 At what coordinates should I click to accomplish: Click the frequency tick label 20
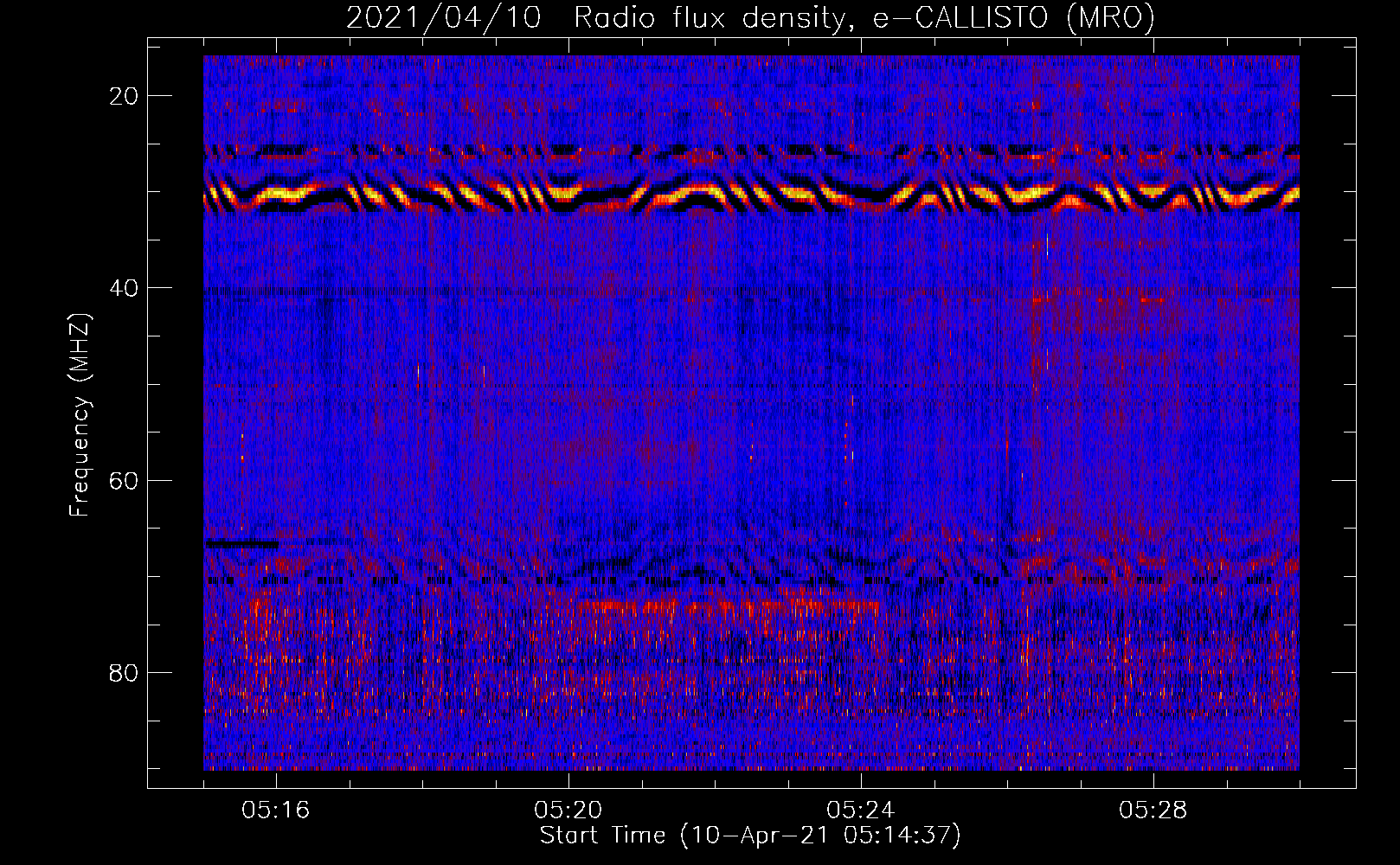[125, 96]
